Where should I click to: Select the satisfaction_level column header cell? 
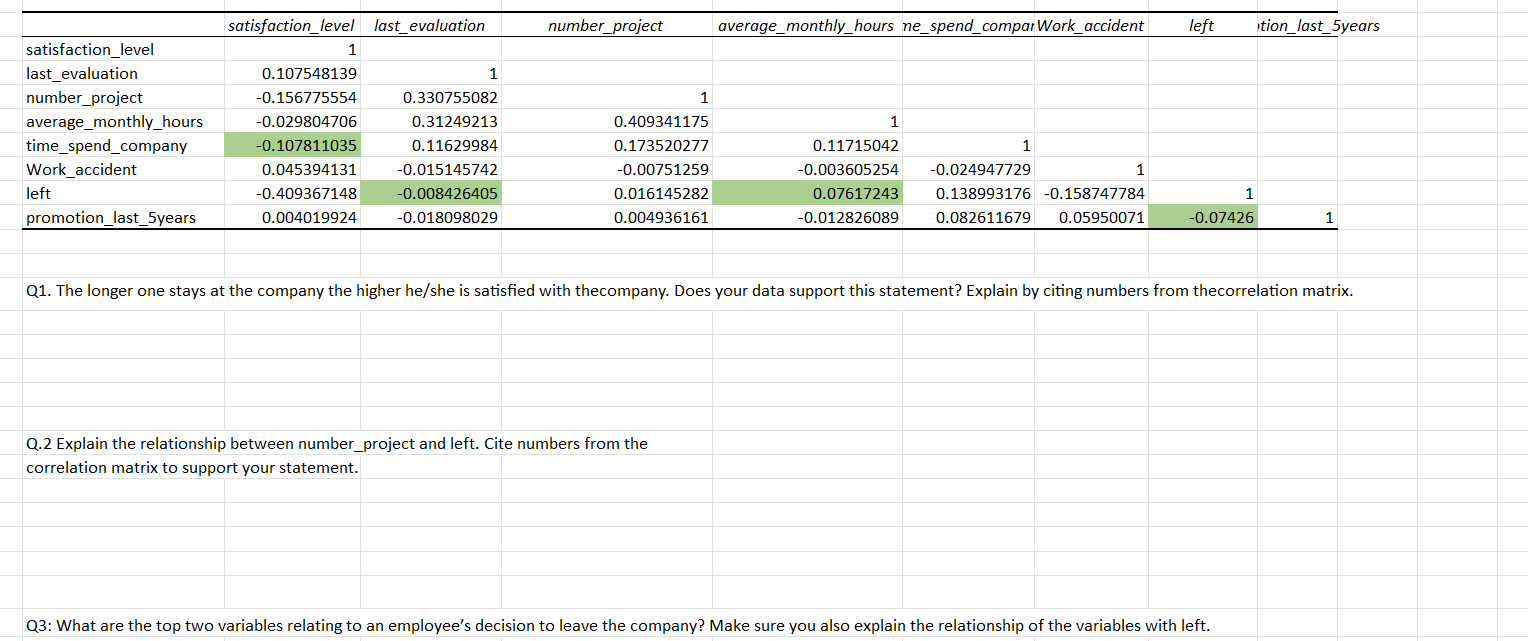pos(291,26)
